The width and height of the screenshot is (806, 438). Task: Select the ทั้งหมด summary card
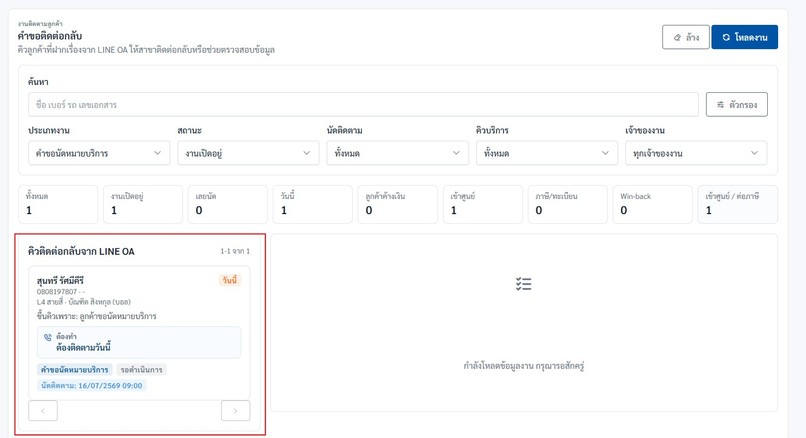click(58, 204)
